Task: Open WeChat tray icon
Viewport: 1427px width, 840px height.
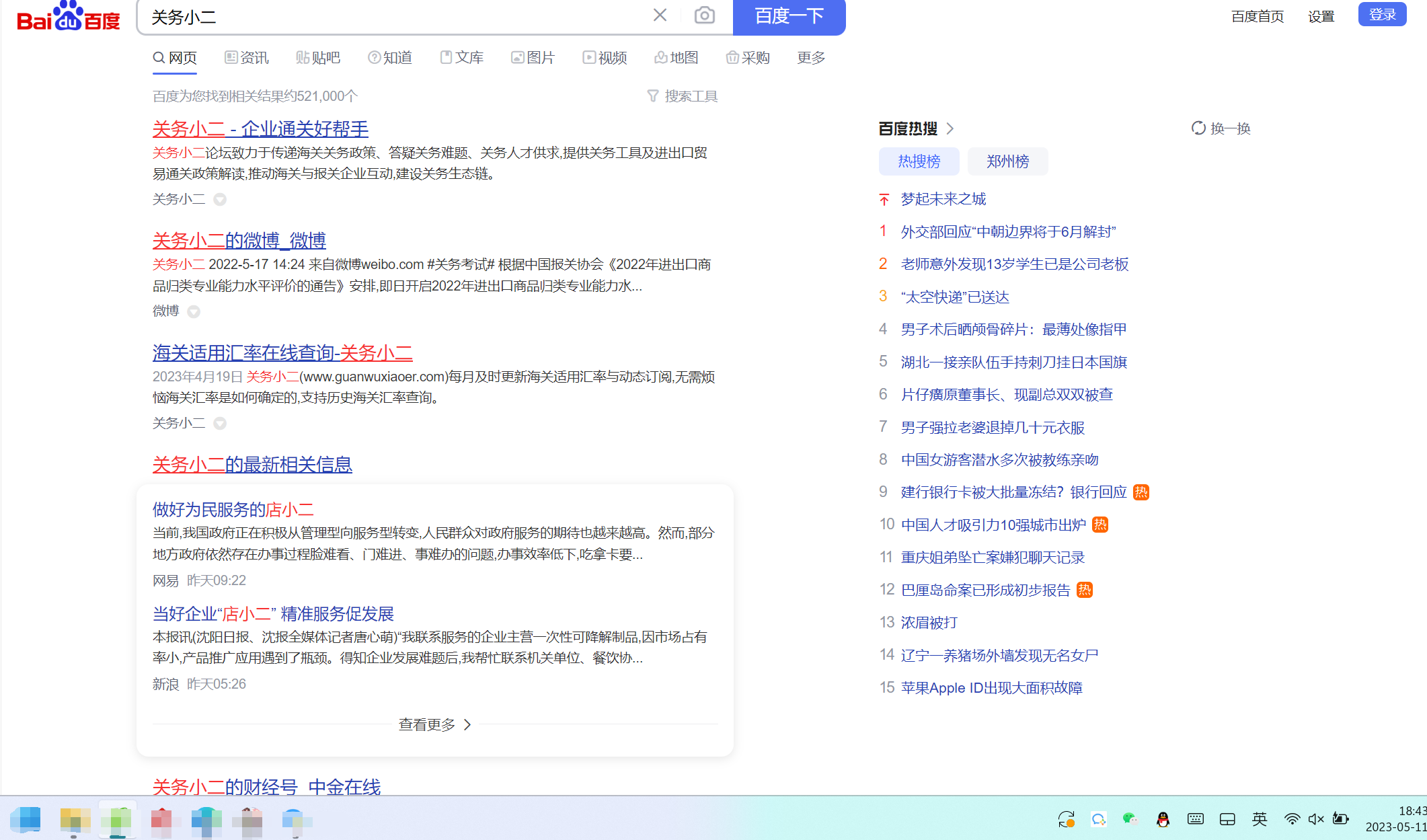Action: [x=1130, y=818]
